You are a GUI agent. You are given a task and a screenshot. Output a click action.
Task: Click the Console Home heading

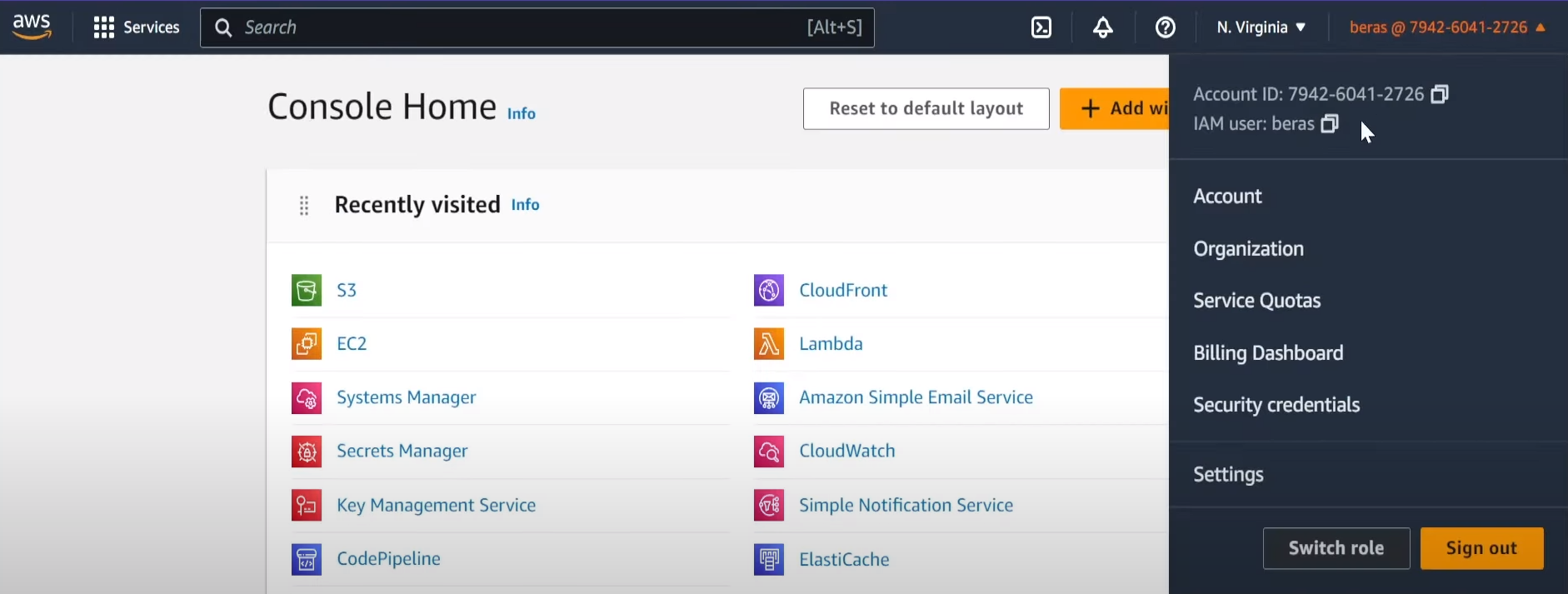click(382, 107)
